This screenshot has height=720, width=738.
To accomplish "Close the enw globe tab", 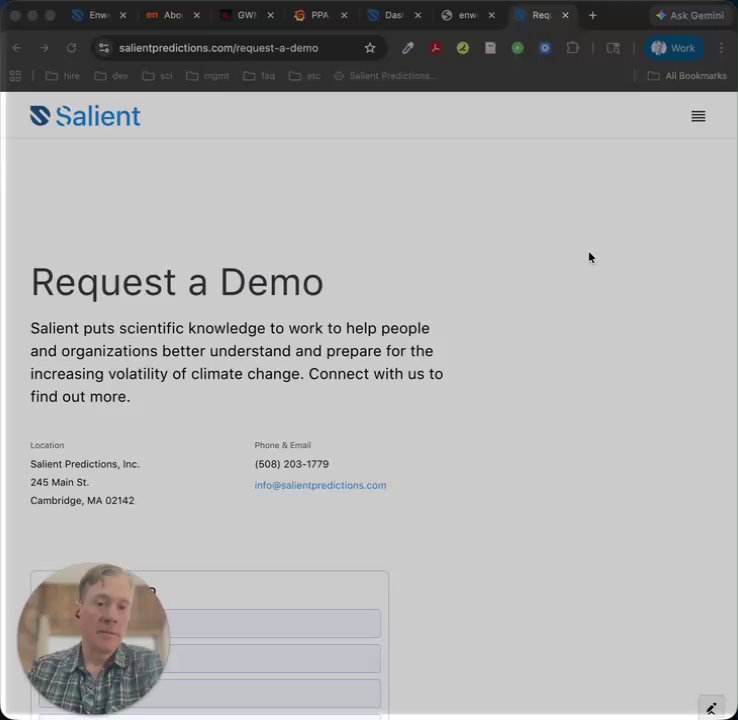I will pyautogui.click(x=491, y=16).
